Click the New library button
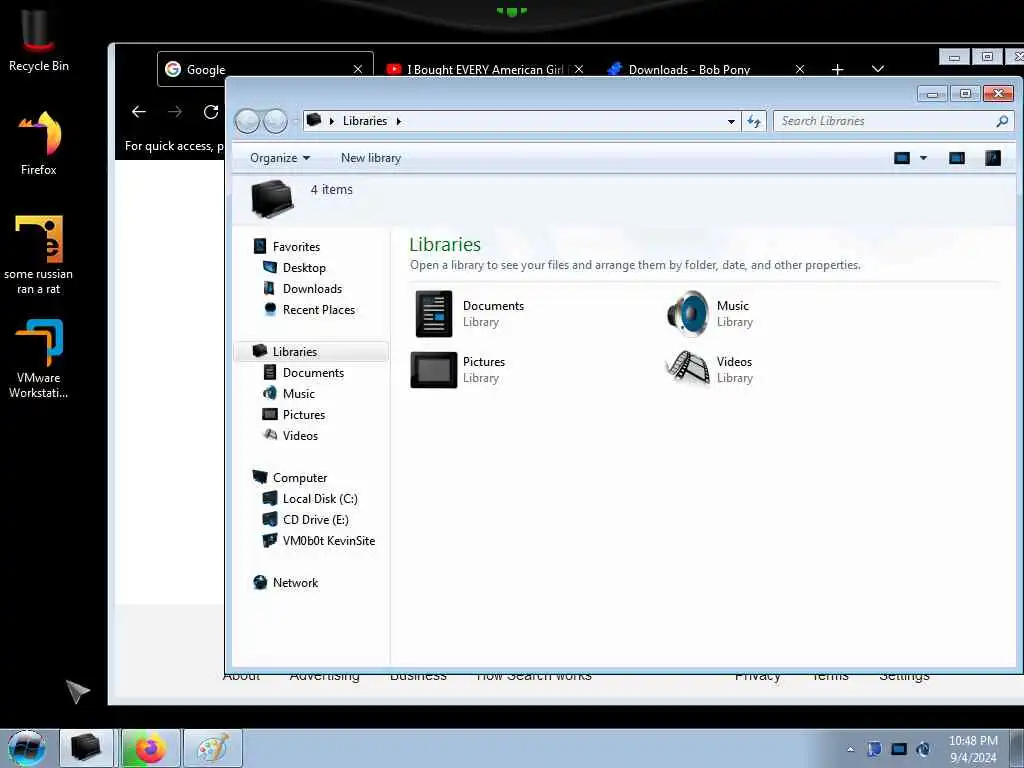This screenshot has width=1024, height=768. (x=371, y=158)
